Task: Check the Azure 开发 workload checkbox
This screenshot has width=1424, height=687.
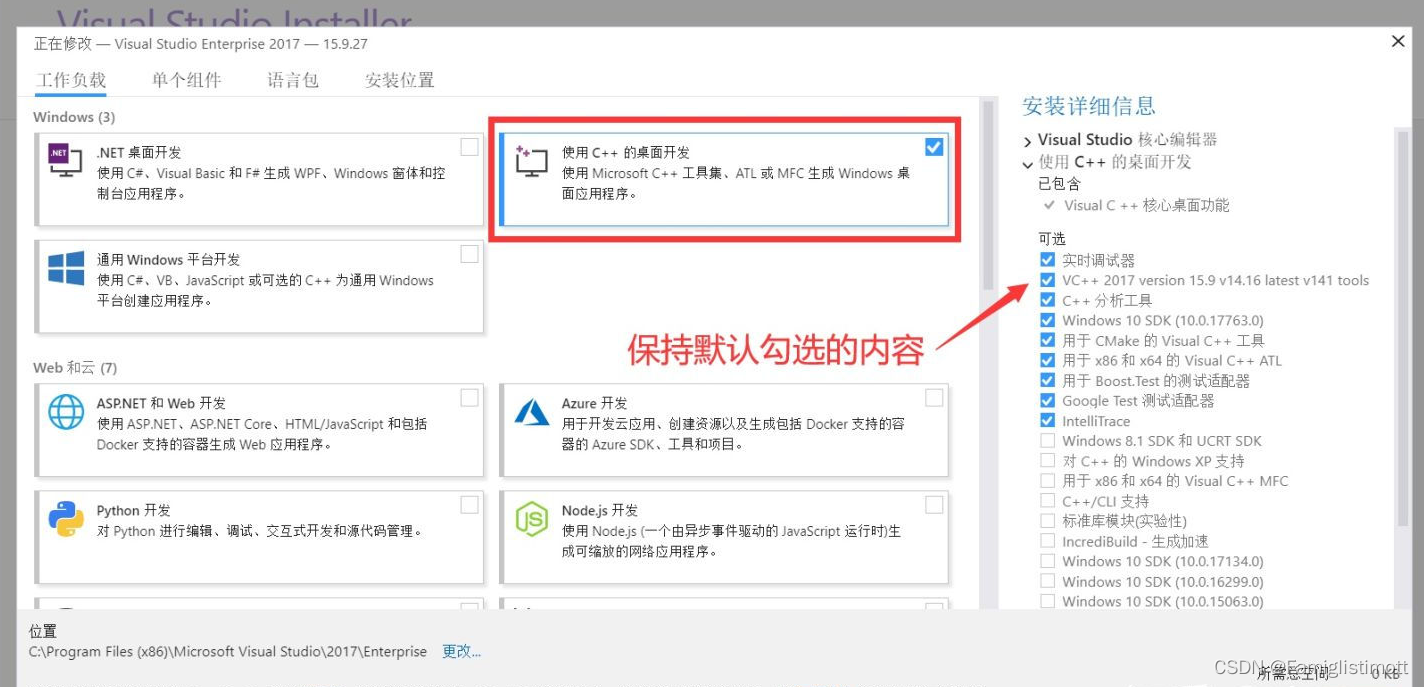Action: click(x=933, y=398)
